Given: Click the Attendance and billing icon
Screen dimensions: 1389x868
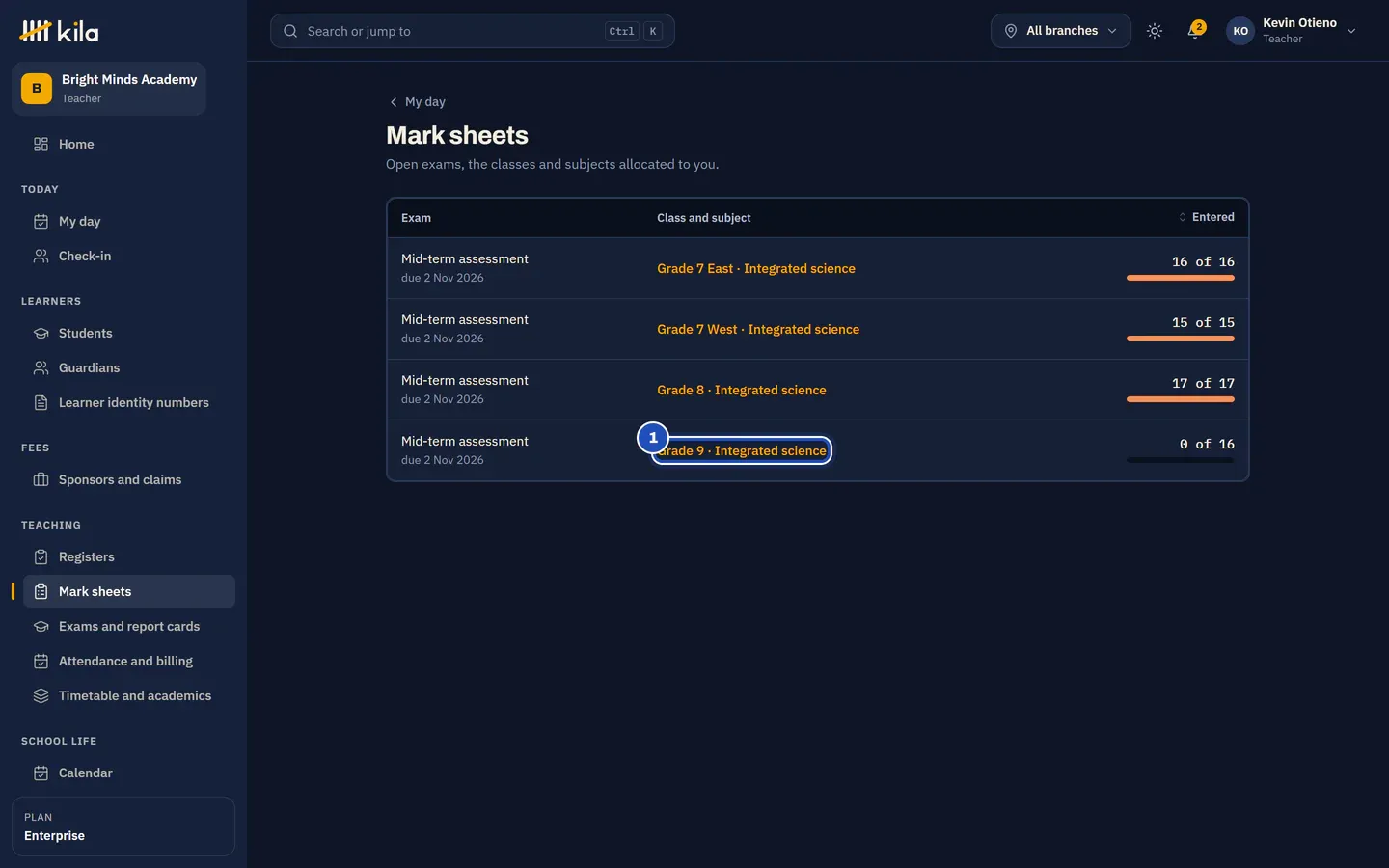Looking at the screenshot, I should [x=41, y=661].
